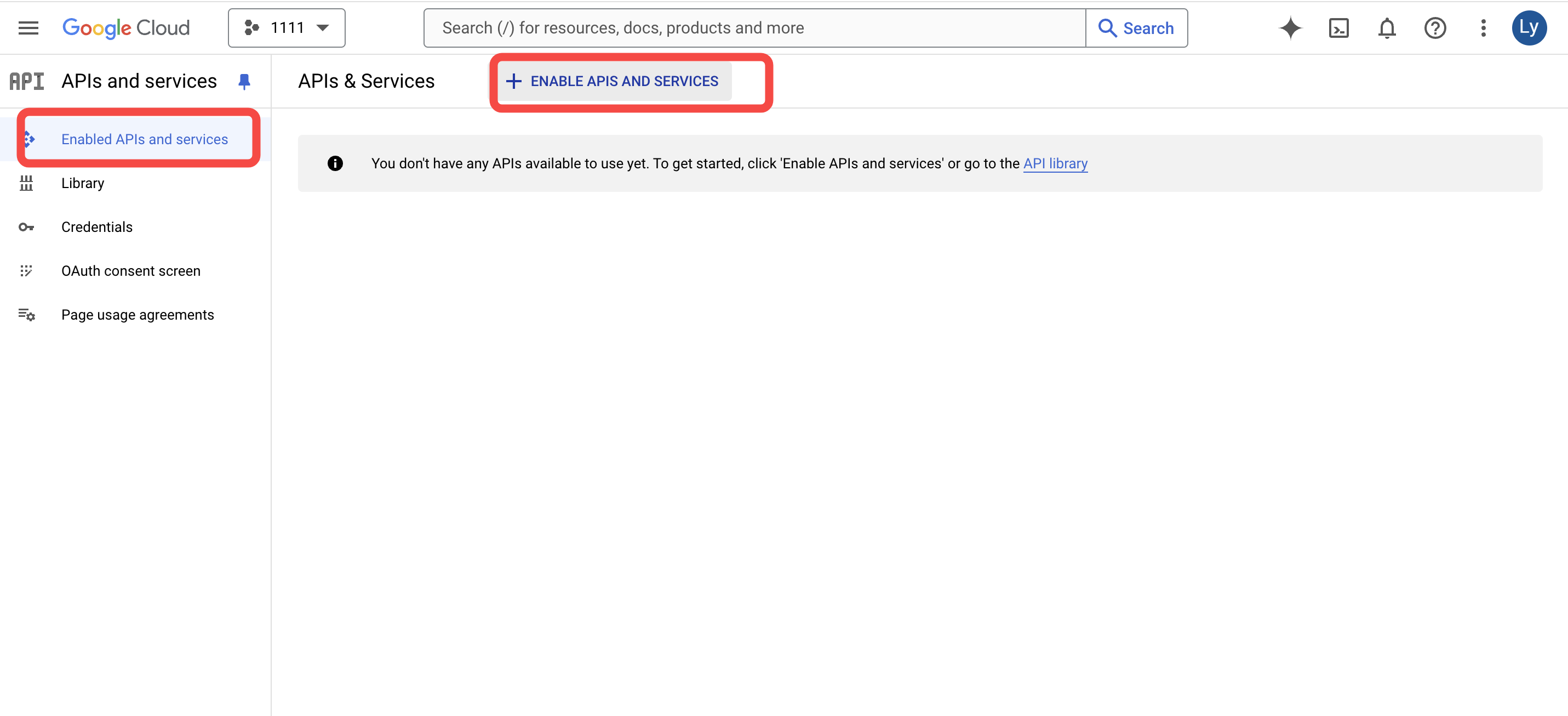The image size is (1568, 716).
Task: Click the Credentials key icon
Action: pyautogui.click(x=26, y=228)
